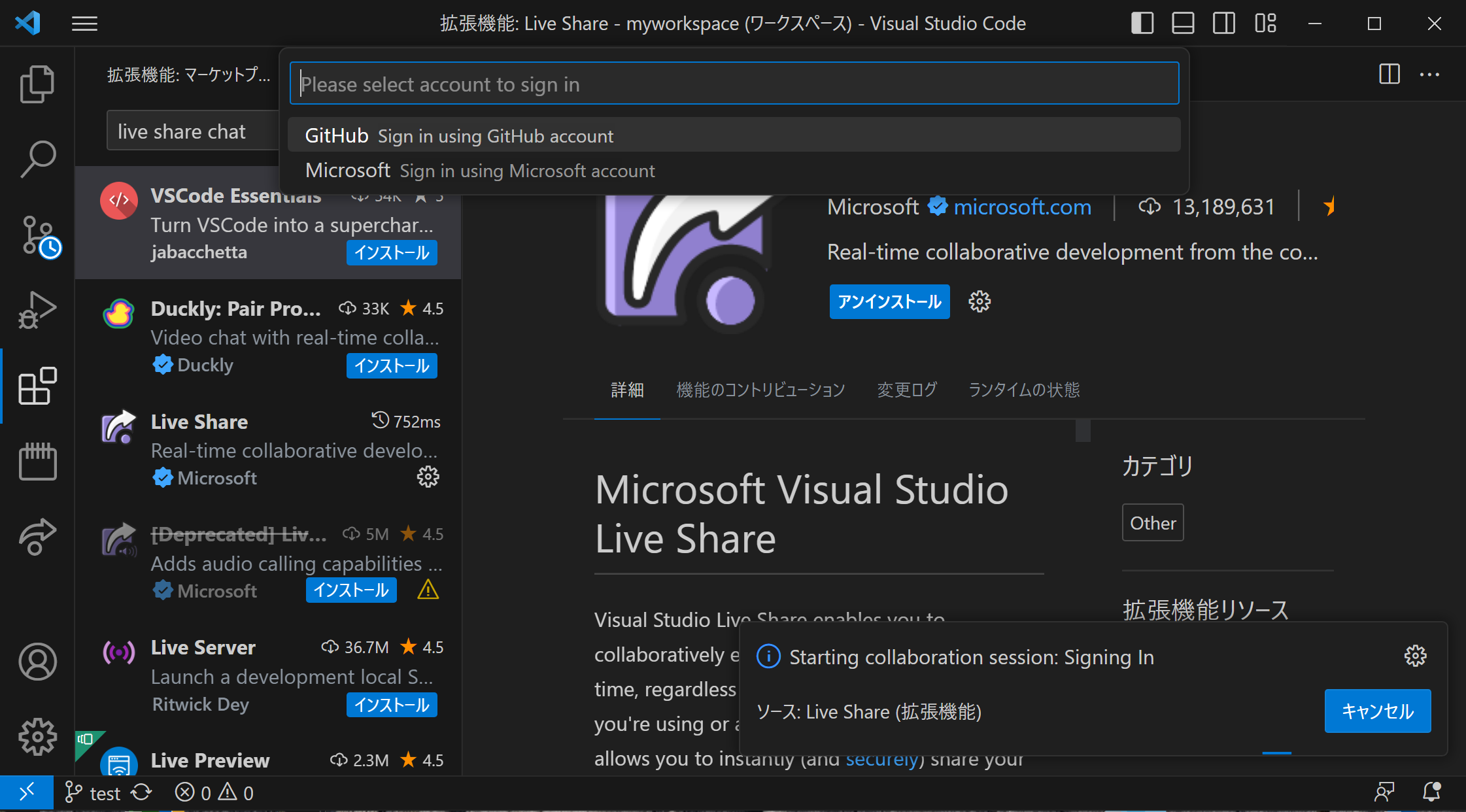
Task: Switch to the 詳細 tab
Action: coord(627,390)
